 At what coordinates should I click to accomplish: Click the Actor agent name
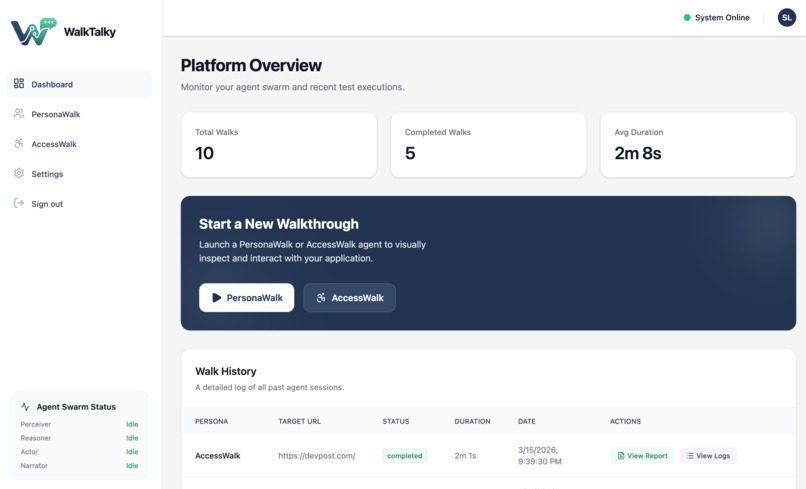[29, 451]
